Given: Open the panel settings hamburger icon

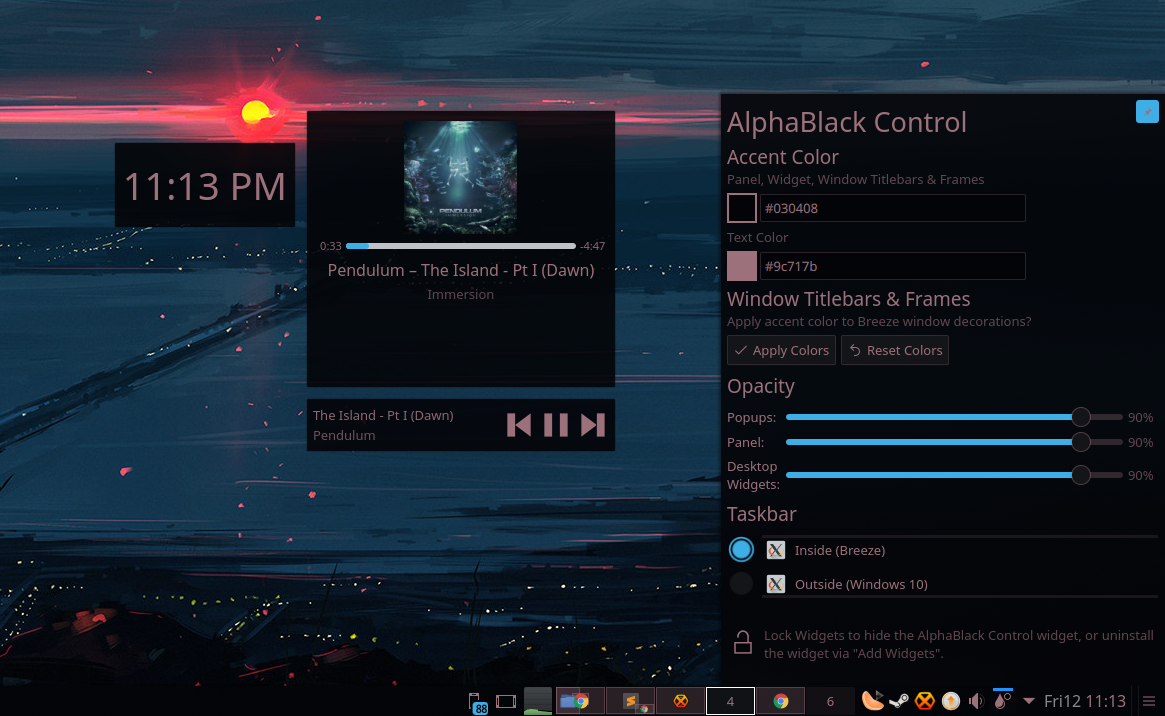Looking at the screenshot, I should [1149, 701].
